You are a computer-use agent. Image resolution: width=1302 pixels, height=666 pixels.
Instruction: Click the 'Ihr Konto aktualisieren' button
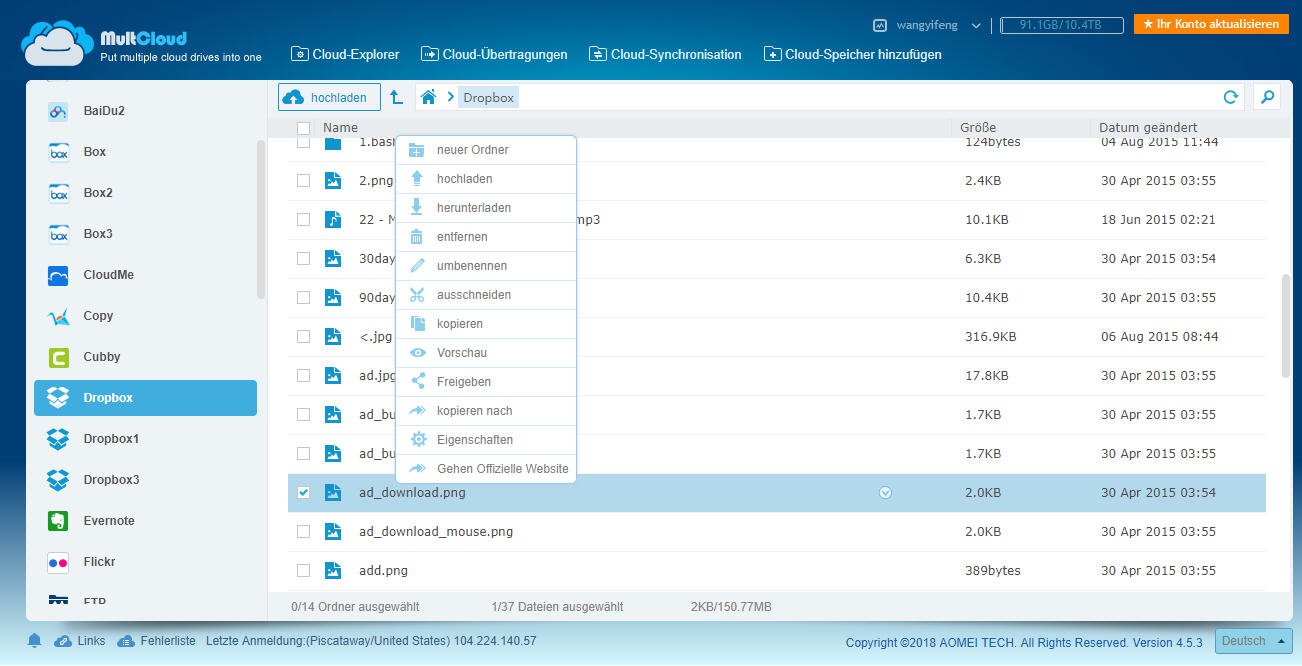(x=1210, y=24)
